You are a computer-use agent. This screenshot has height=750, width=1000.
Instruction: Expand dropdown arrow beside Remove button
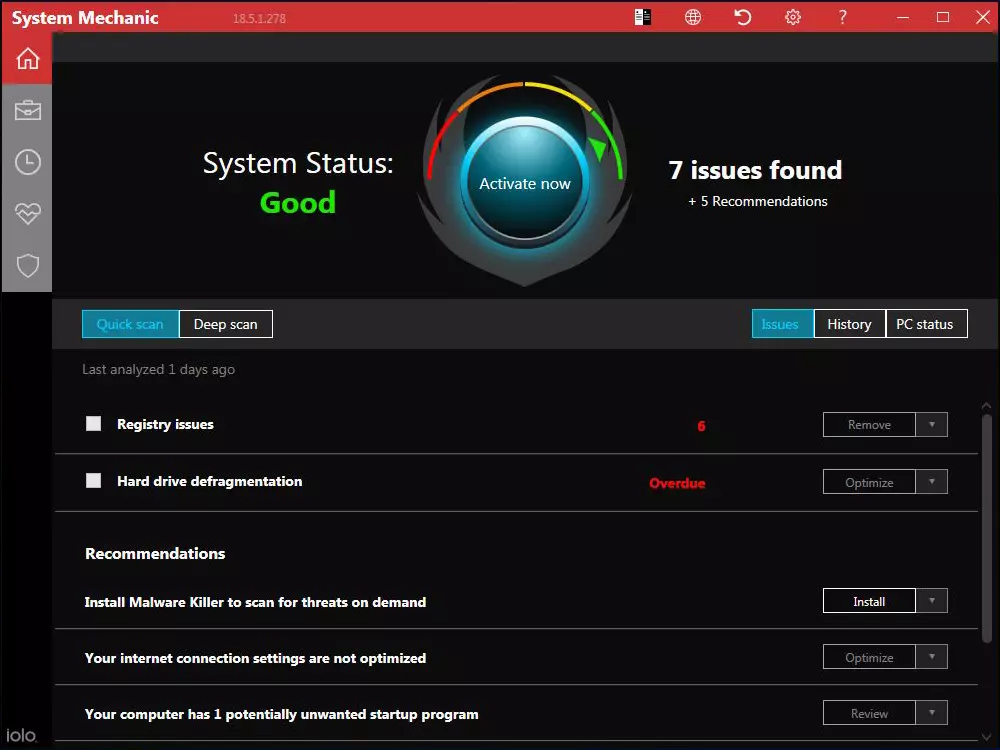coord(932,425)
